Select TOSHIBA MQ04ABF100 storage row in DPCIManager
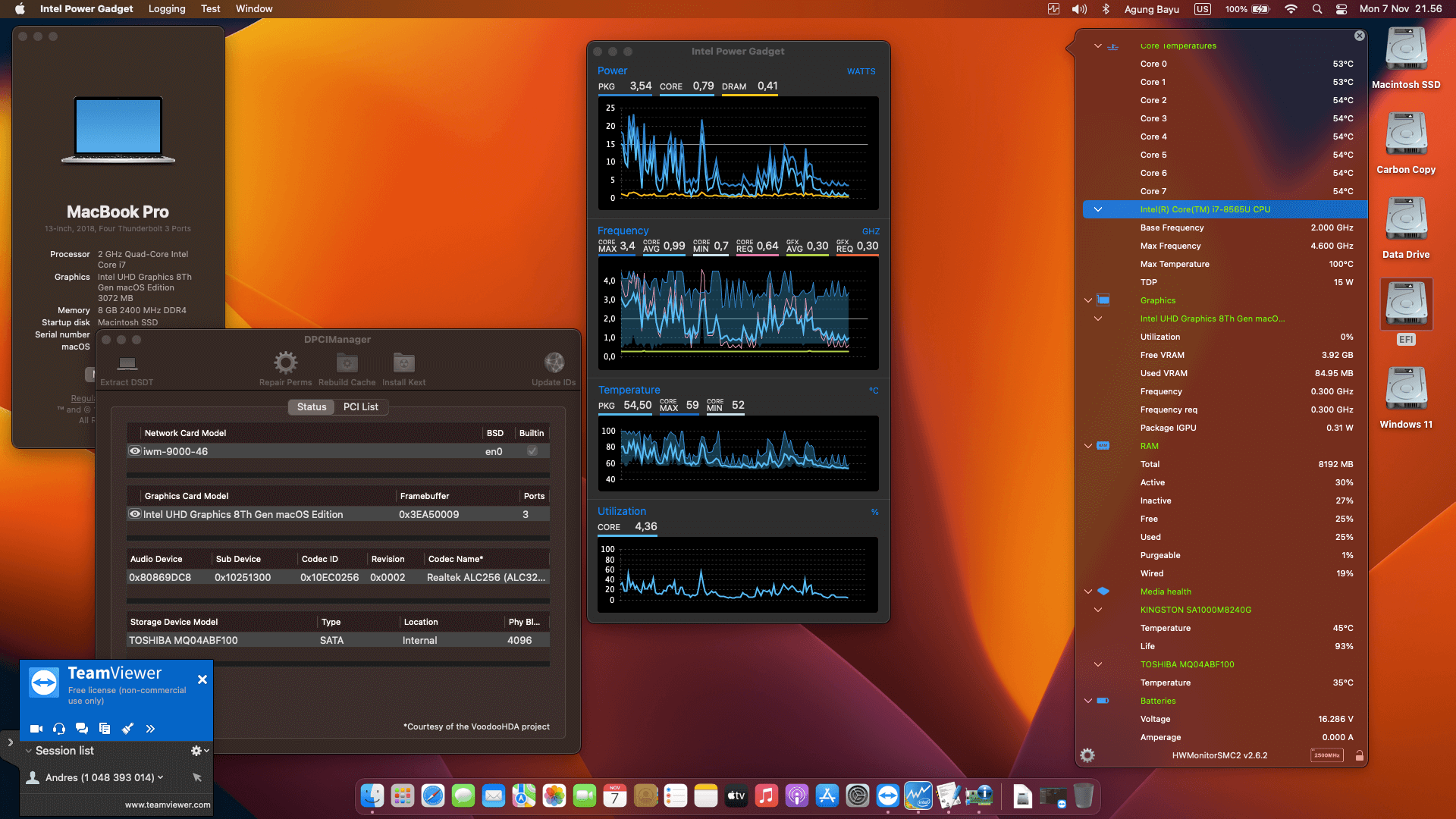The height and width of the screenshot is (819, 1456). 338,640
